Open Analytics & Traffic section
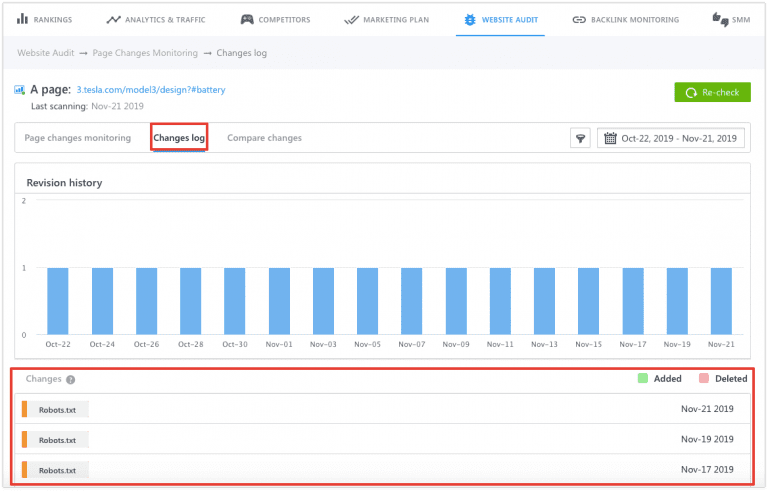This screenshot has width=768, height=491. click(156, 20)
